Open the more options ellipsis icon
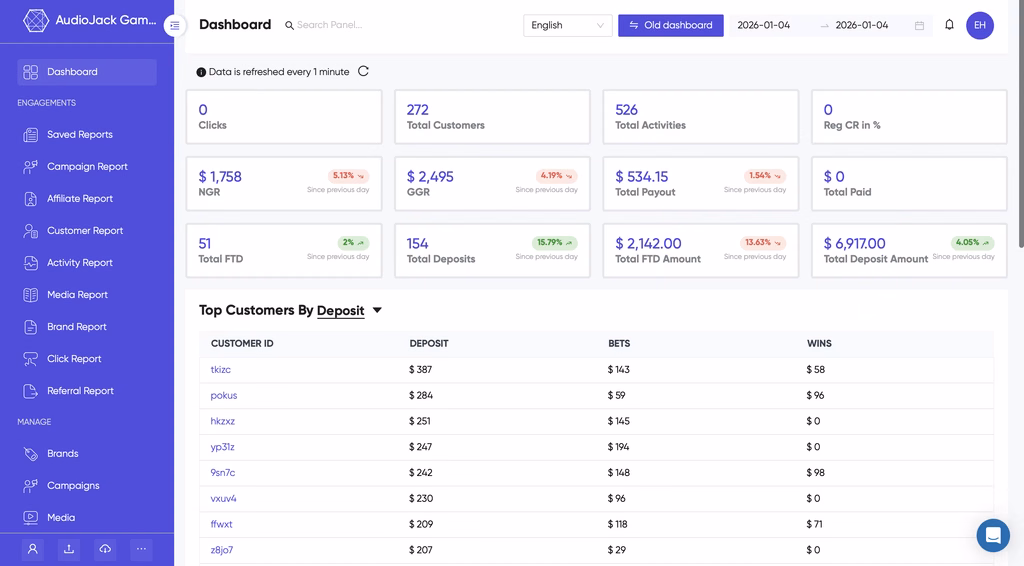Viewport: 1024px width, 566px height. click(141, 549)
